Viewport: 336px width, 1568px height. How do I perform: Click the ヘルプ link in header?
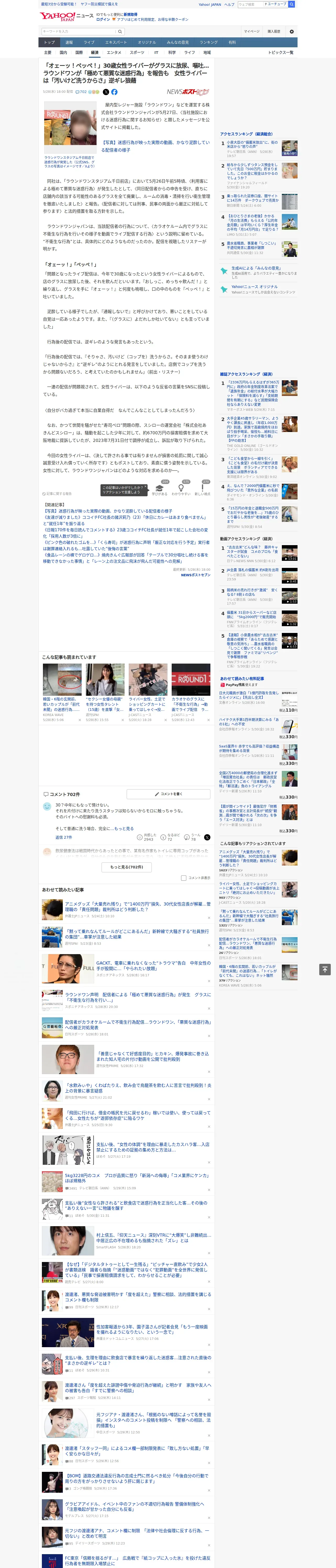[x=229, y=4]
